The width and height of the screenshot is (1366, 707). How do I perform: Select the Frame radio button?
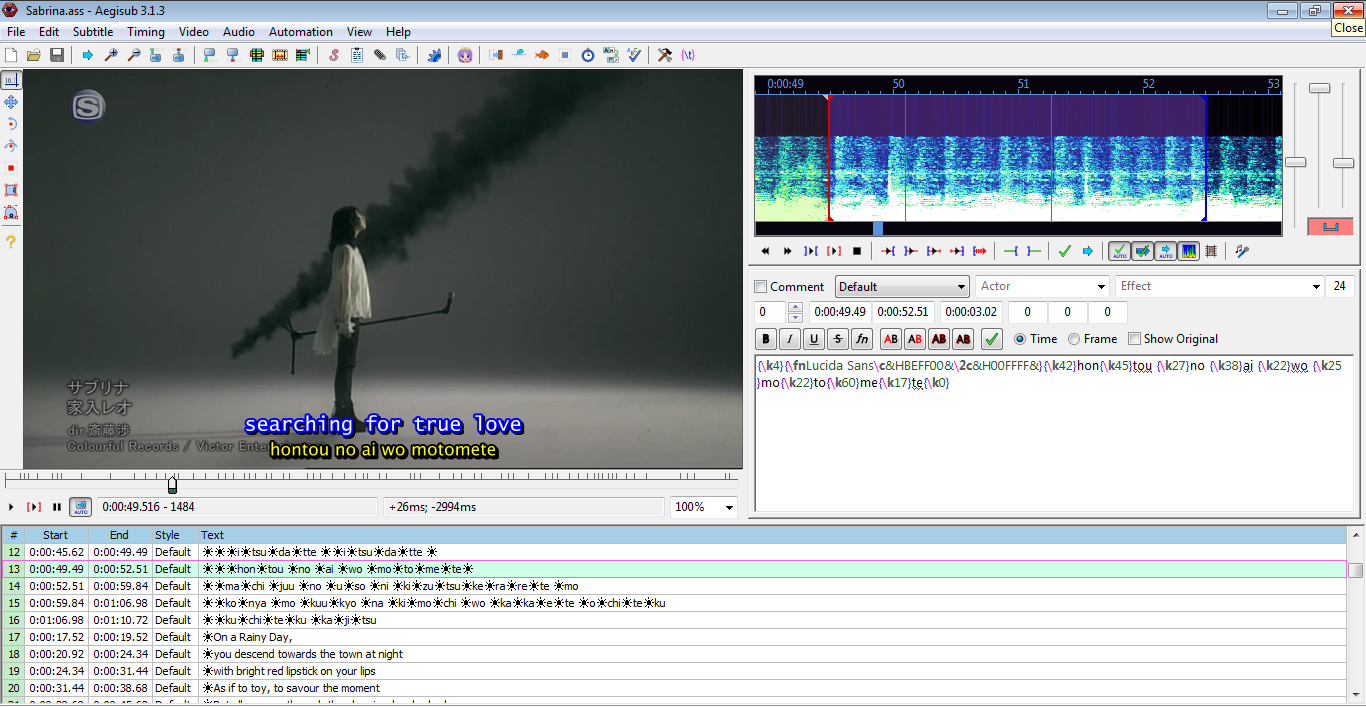[x=1074, y=339]
